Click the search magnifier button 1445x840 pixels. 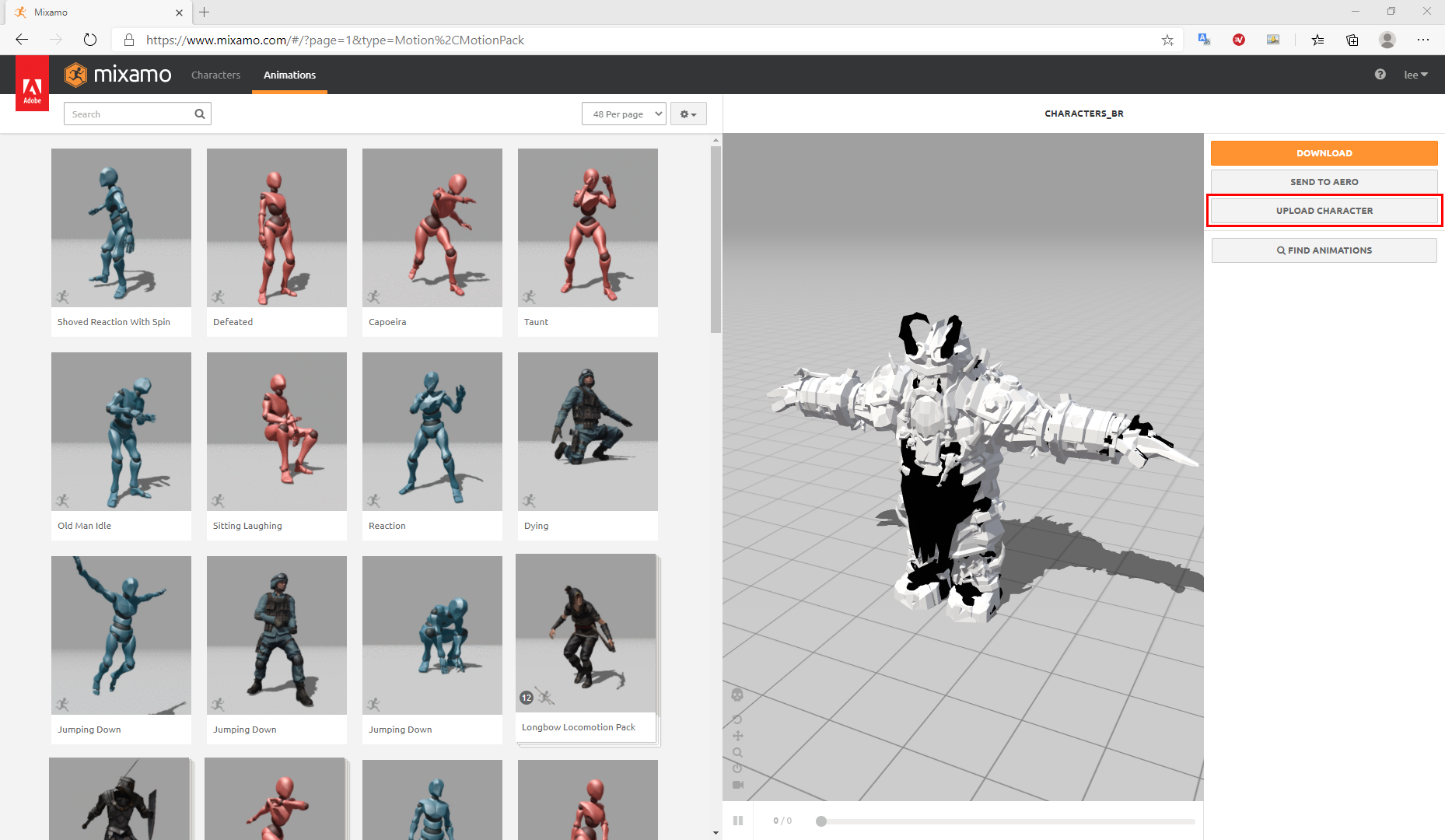200,114
